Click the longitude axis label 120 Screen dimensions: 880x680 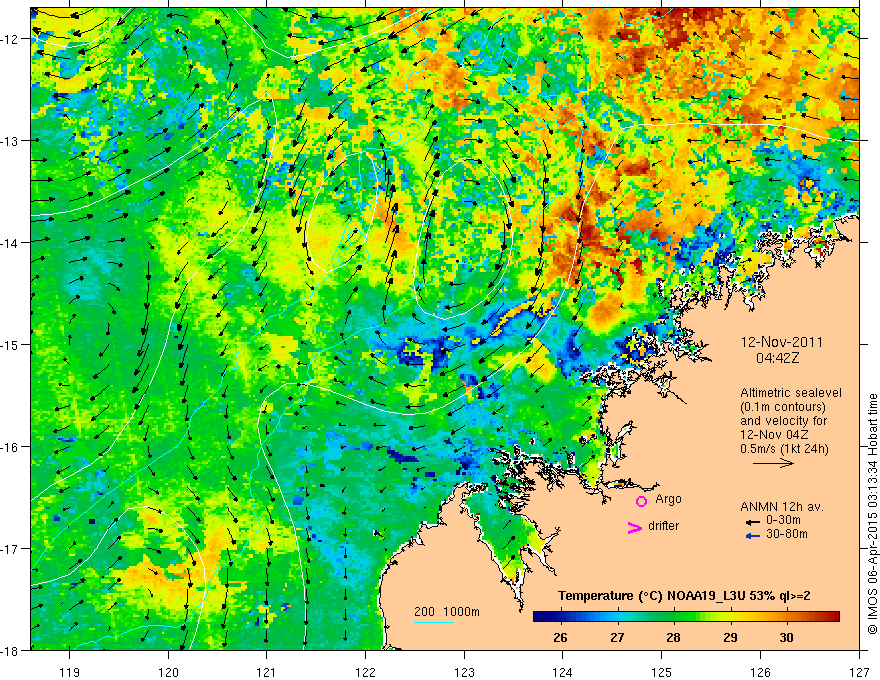click(x=168, y=672)
